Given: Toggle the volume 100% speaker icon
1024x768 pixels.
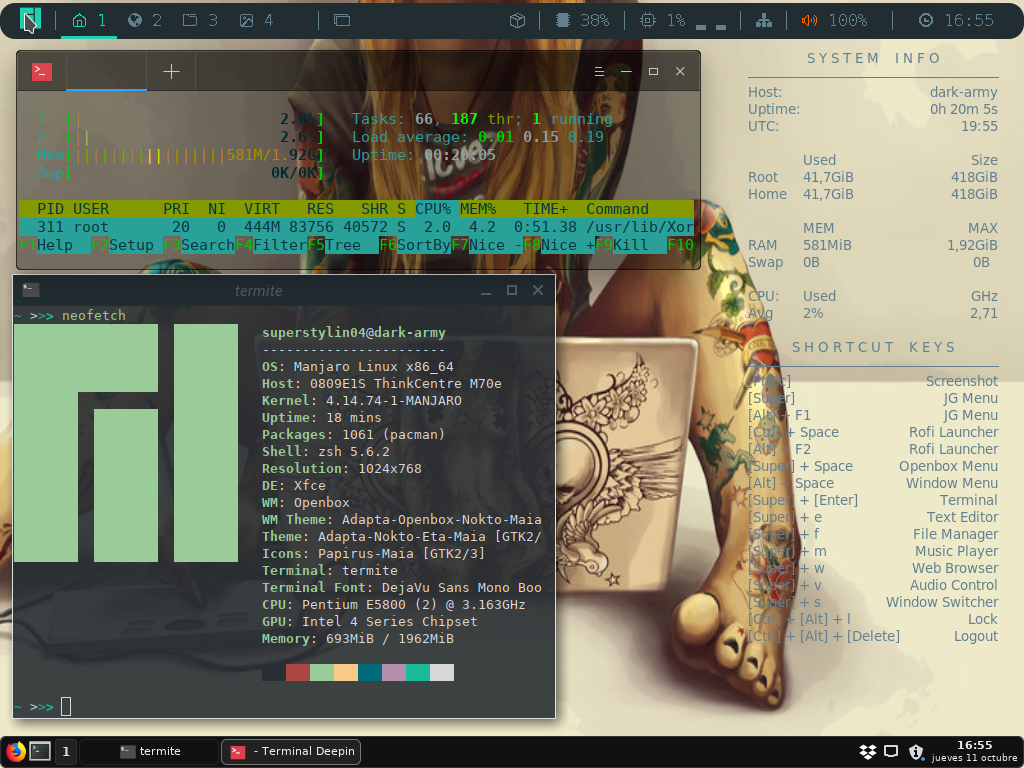Looking at the screenshot, I should pos(809,20).
